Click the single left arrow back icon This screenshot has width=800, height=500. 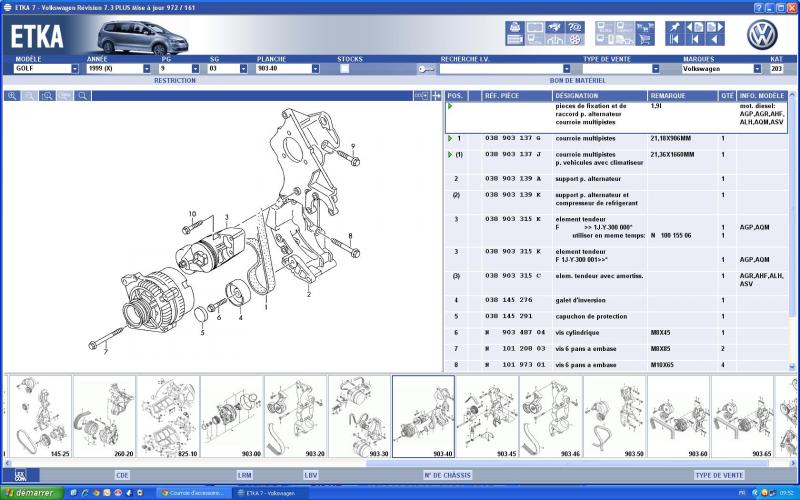(x=715, y=40)
